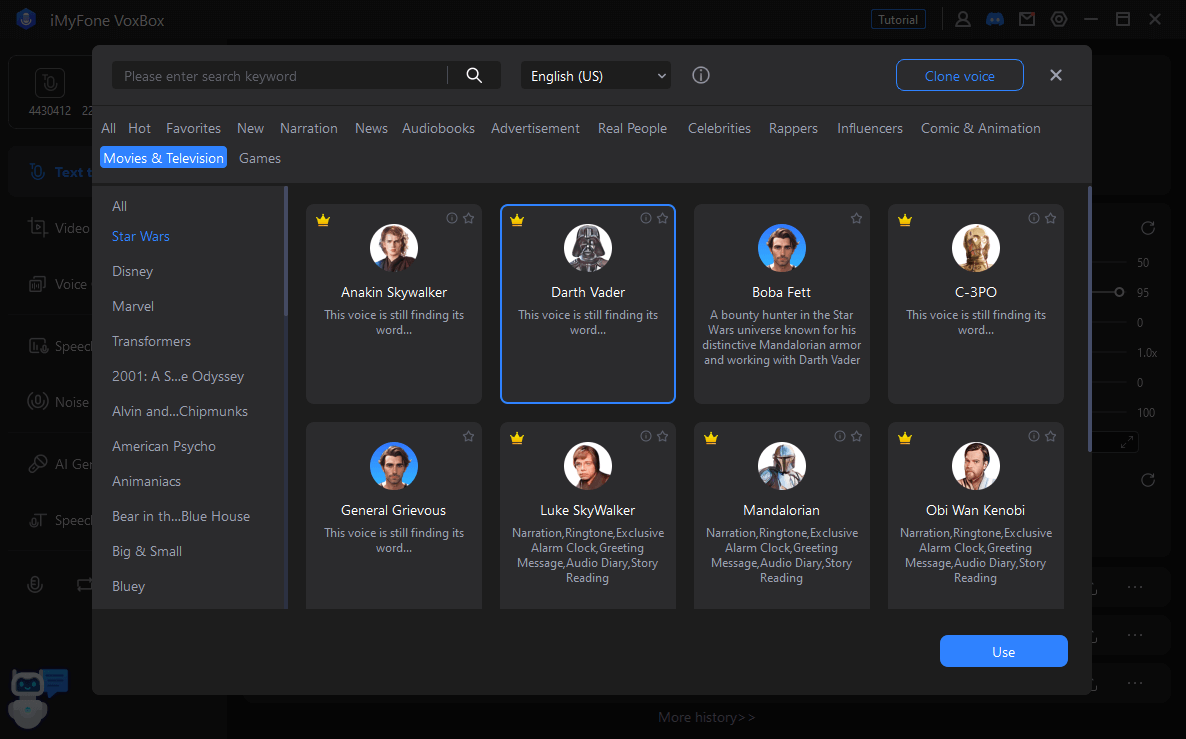Click the search keyword input field
Screen dimensions: 1186x739
pyautogui.click(x=280, y=76)
